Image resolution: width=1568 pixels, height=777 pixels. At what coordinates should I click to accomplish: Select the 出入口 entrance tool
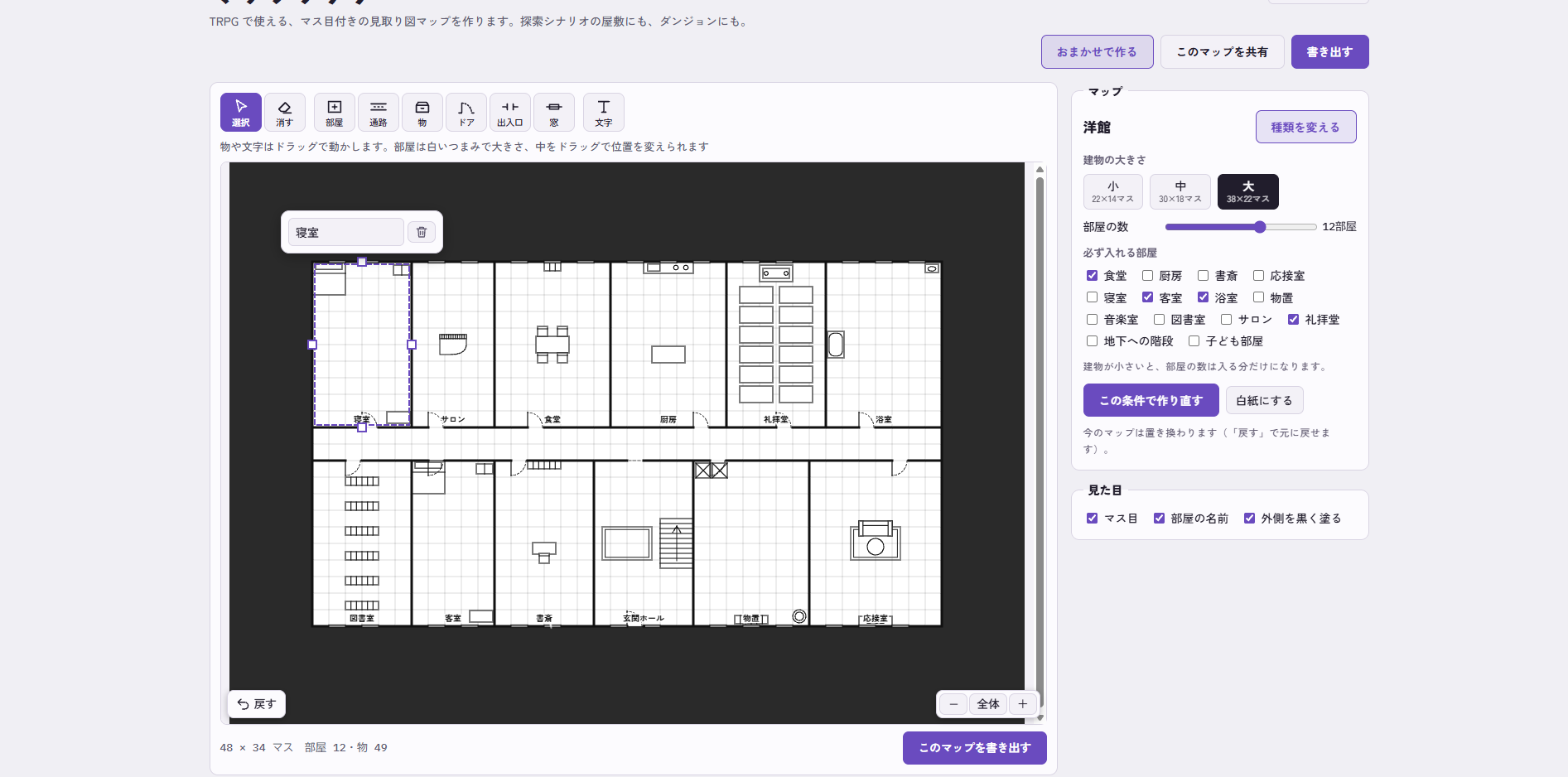[510, 112]
